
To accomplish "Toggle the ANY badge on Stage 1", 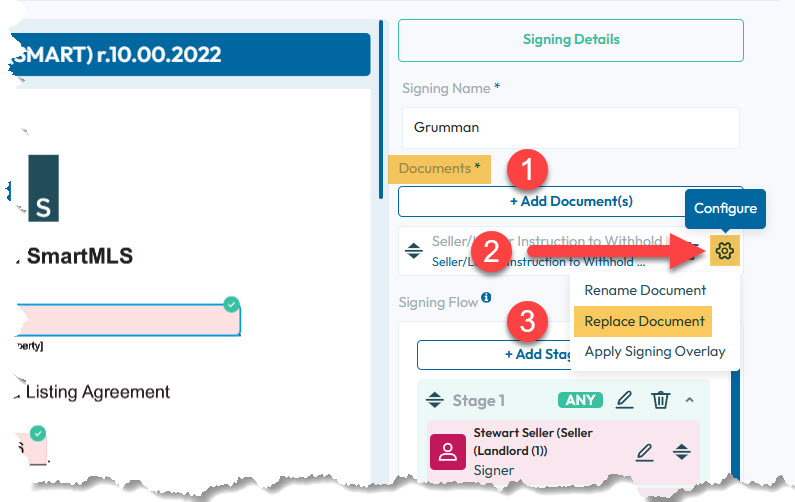I will pos(581,400).
